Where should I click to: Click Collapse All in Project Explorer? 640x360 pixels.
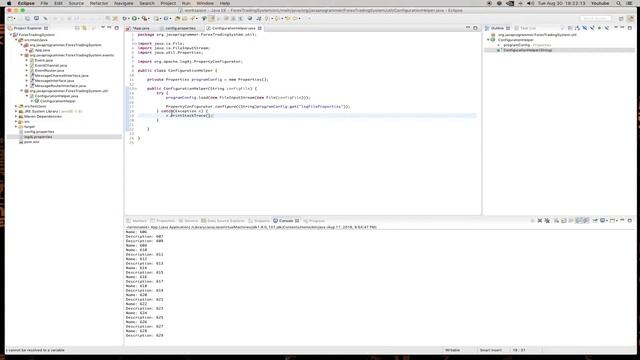coord(77,28)
